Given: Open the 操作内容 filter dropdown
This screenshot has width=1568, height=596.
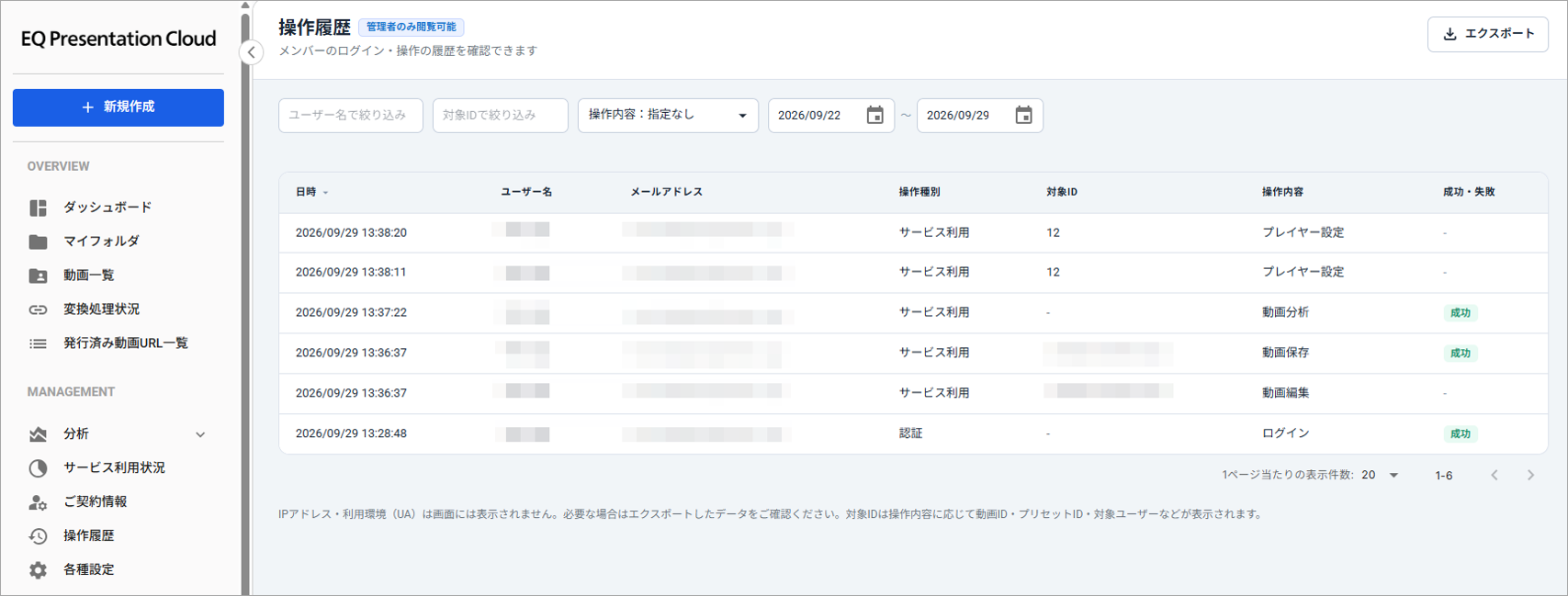Looking at the screenshot, I should click(x=668, y=115).
